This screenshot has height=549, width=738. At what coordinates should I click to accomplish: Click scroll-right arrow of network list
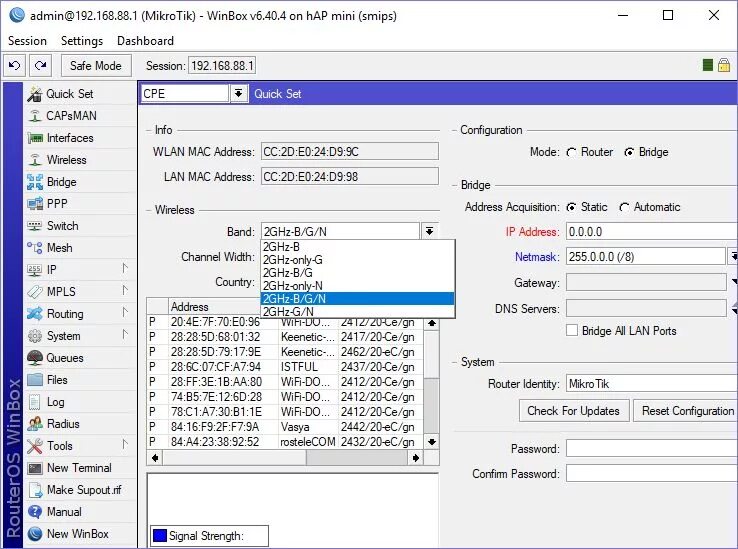[416, 458]
